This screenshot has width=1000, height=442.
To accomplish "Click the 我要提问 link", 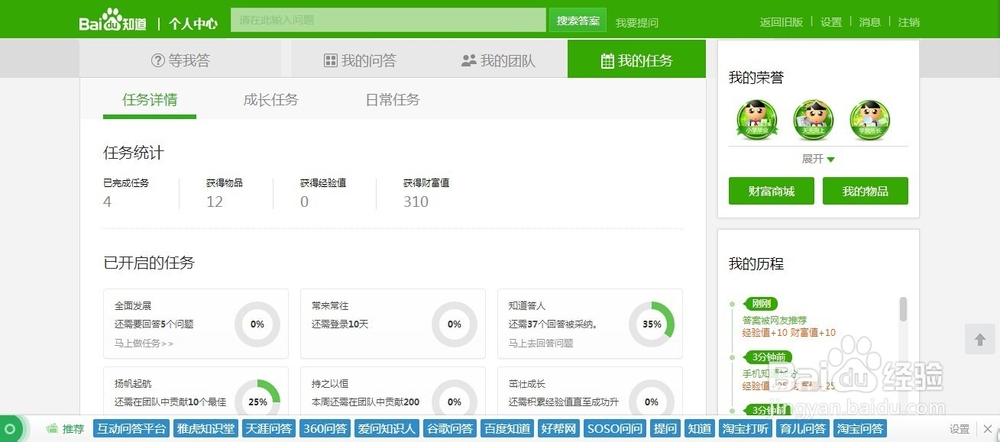I will coord(636,22).
